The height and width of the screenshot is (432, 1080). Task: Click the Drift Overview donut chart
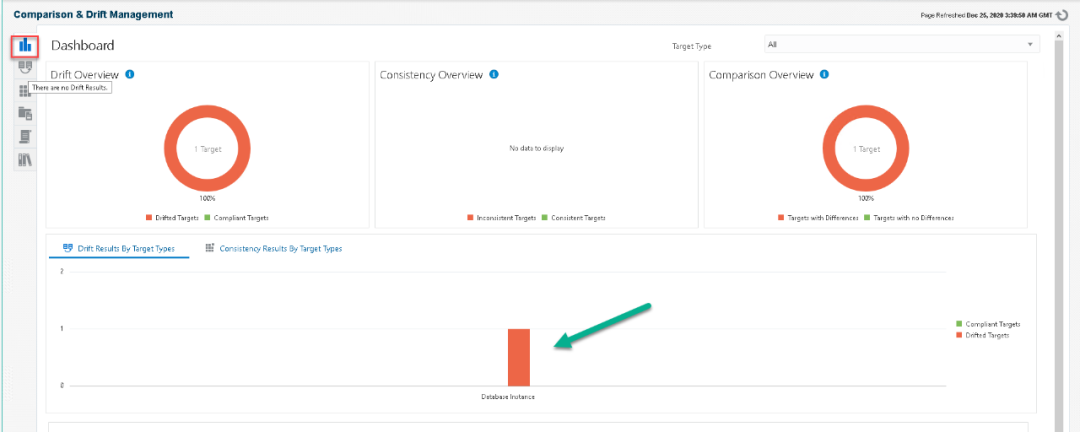click(207, 148)
